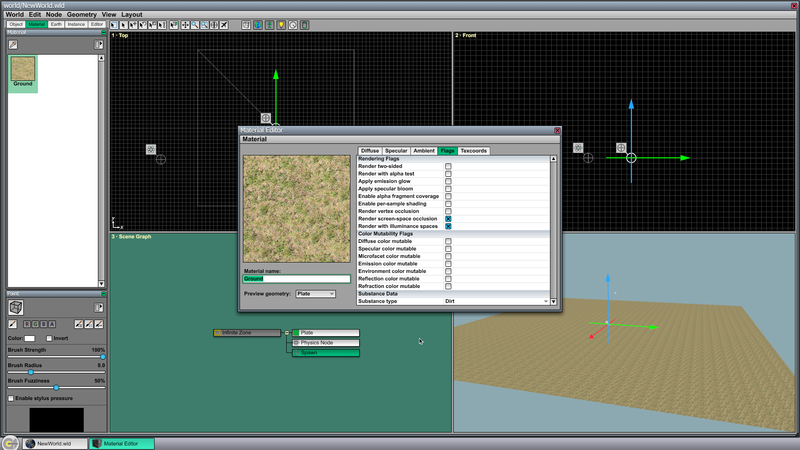
Task: Open the Substance type Dirt dropdown
Action: tap(496, 302)
